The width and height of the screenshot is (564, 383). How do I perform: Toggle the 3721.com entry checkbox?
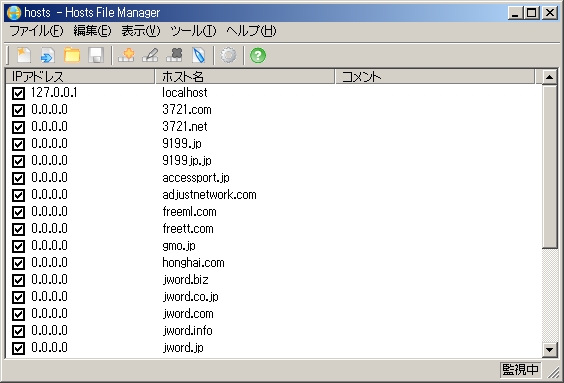tap(18, 110)
